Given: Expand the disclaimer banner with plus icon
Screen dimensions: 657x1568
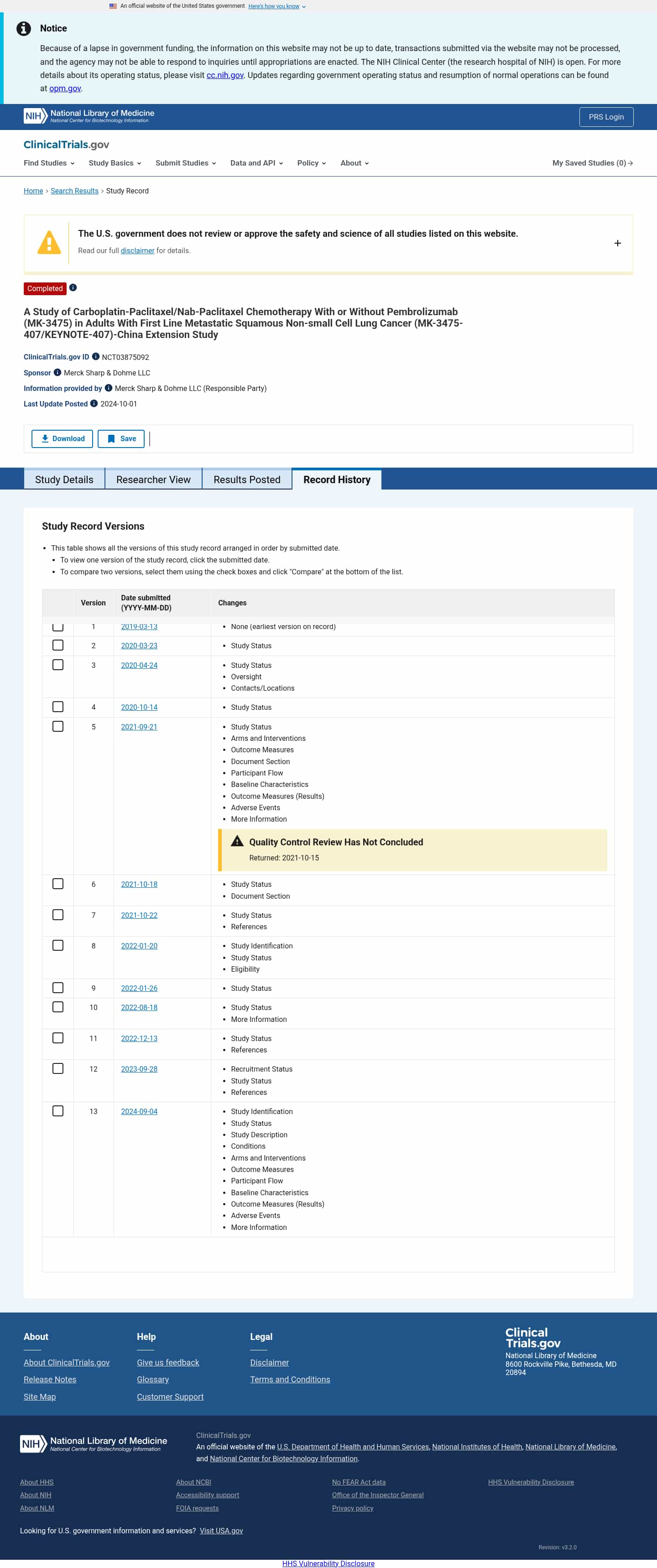Looking at the screenshot, I should click(617, 243).
